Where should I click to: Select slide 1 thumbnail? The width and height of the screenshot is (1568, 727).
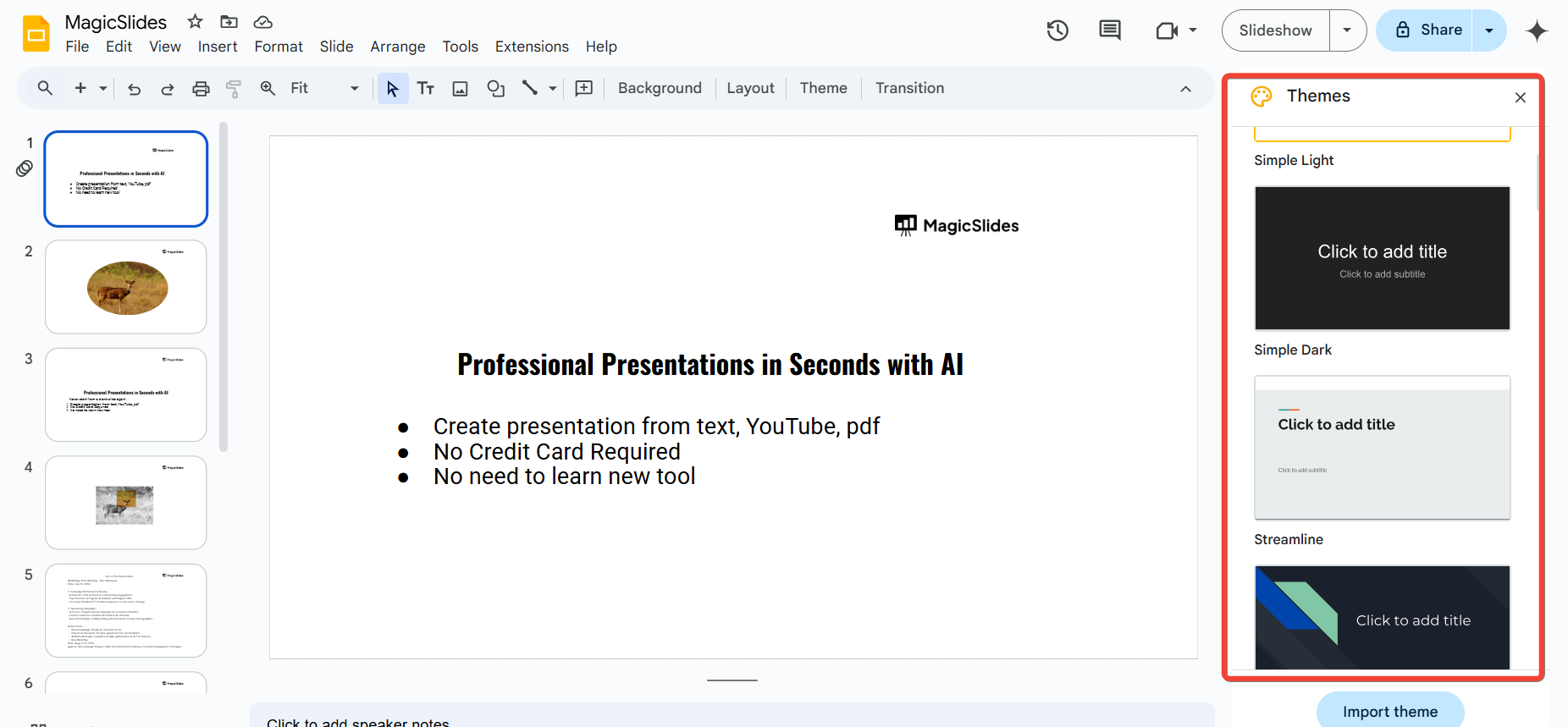pos(126,179)
